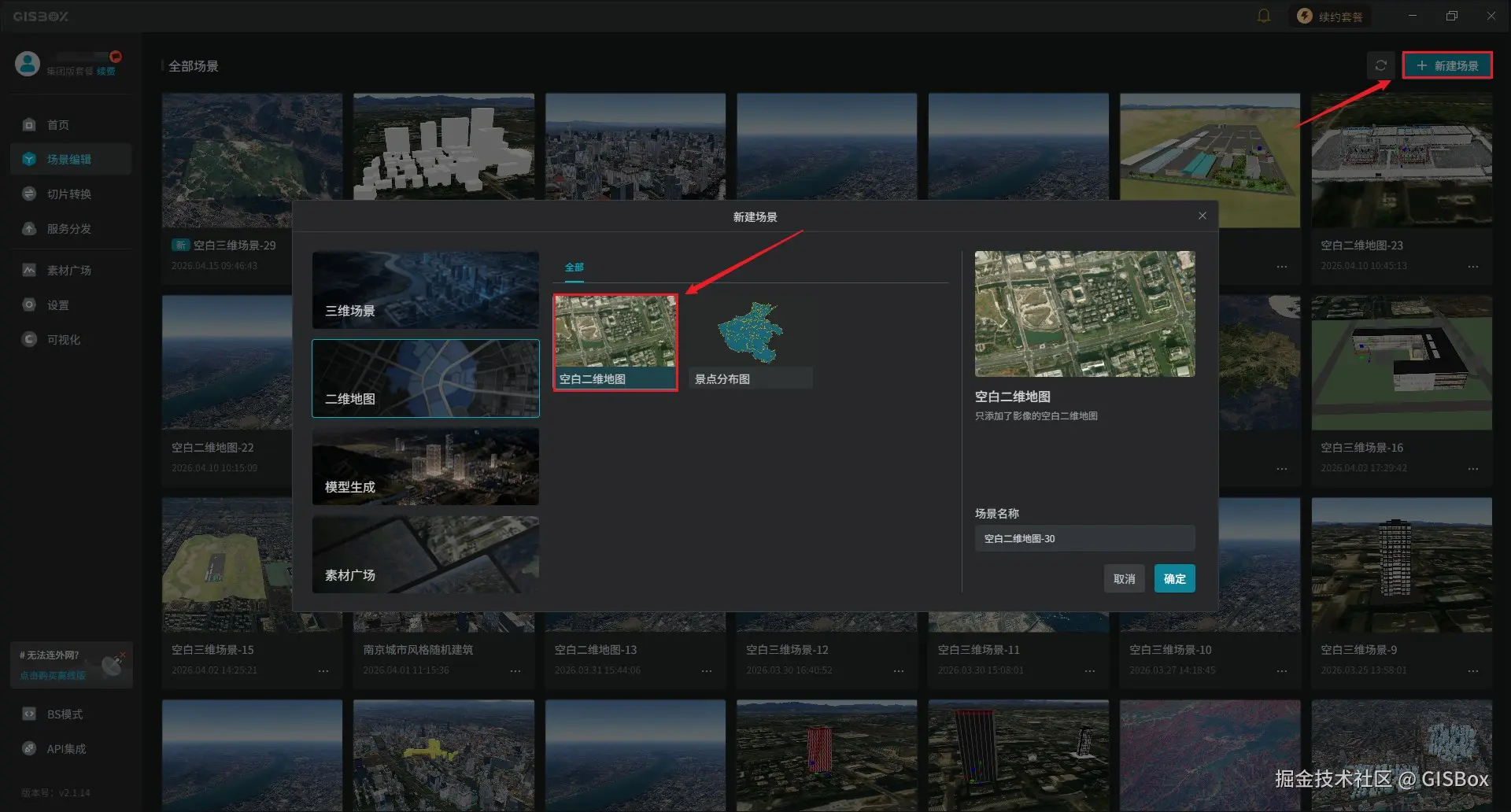Click the 空白二维地图-22 scene title
This screenshot has width=1511, height=812.
tap(212, 447)
